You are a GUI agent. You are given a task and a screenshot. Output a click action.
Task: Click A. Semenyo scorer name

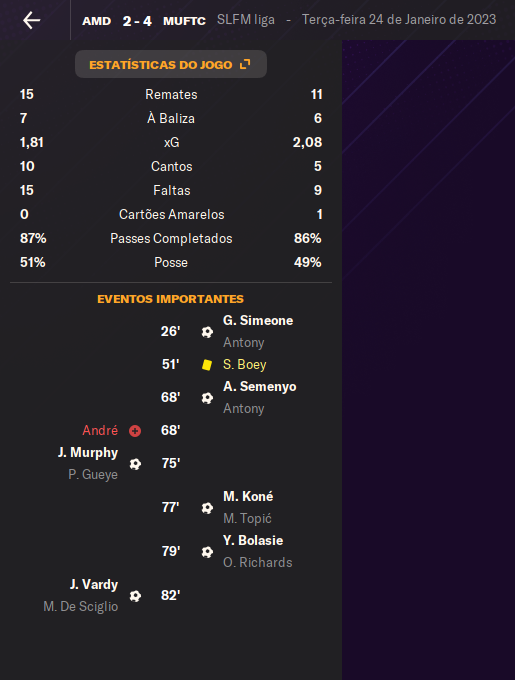(260, 386)
